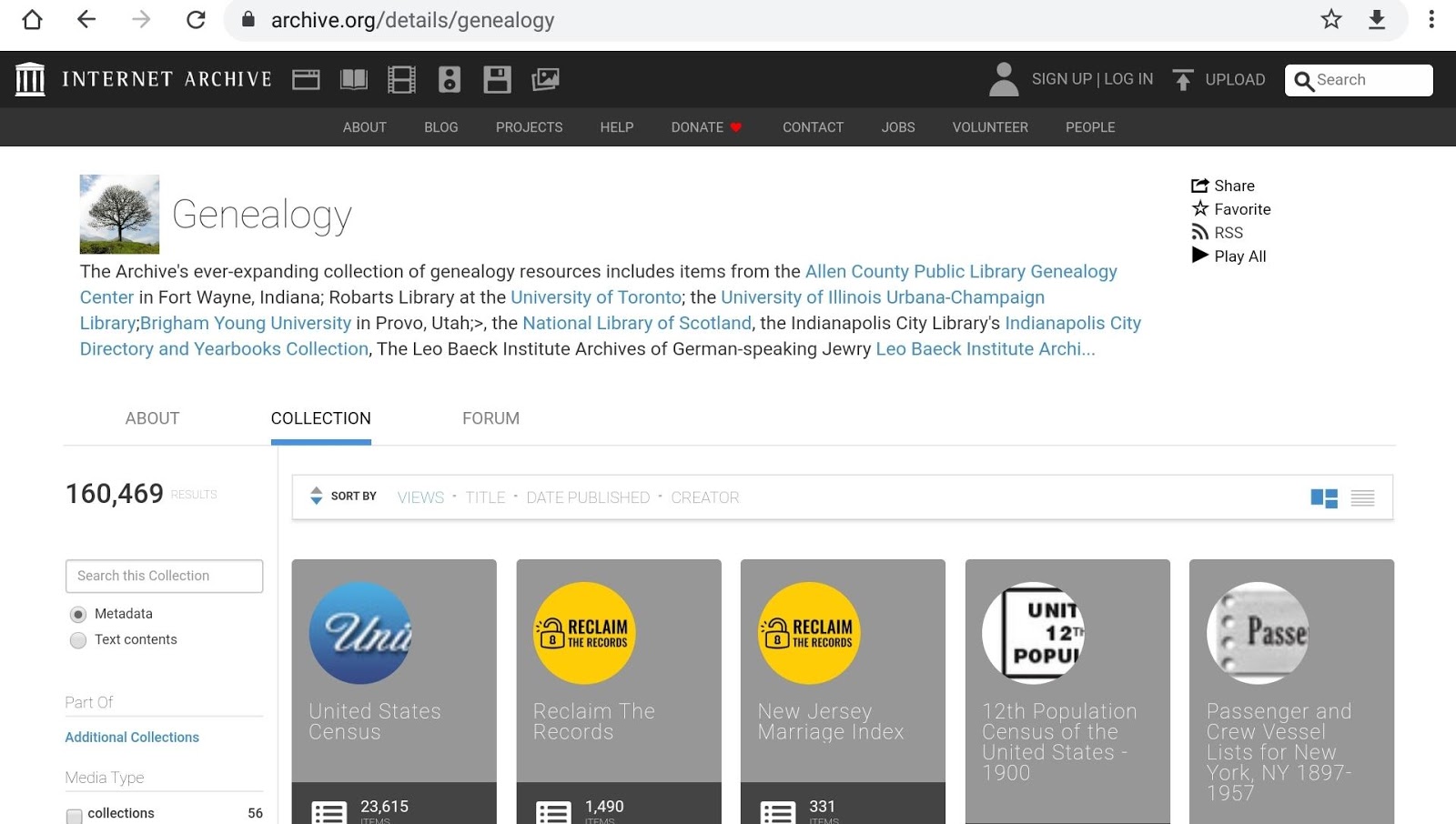Click the Internet Archive logo icon
The height and width of the screenshot is (824, 1456).
coord(30,79)
